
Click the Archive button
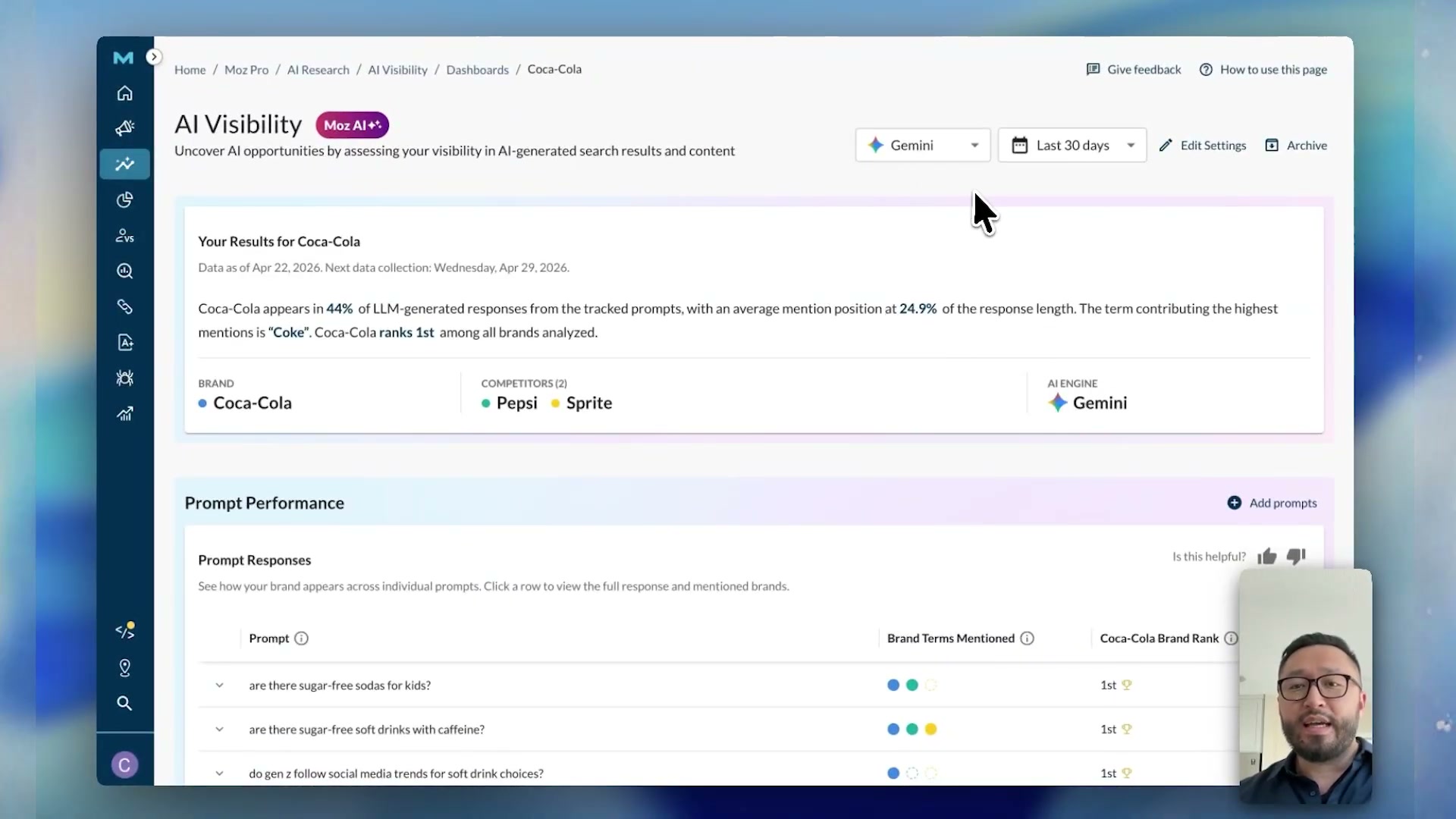tap(1296, 145)
